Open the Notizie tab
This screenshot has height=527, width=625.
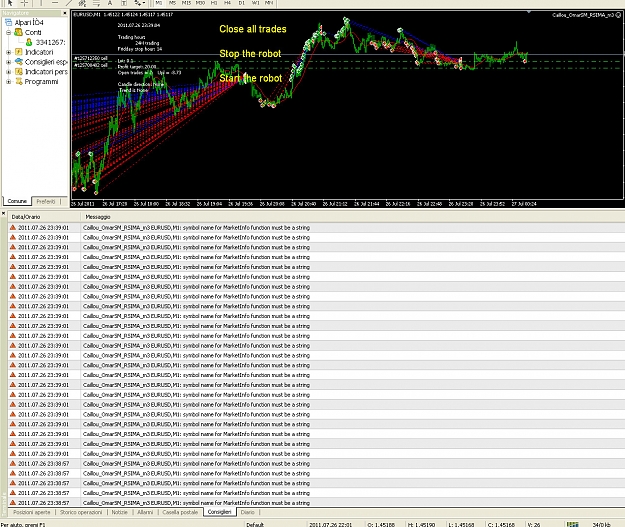[x=120, y=512]
